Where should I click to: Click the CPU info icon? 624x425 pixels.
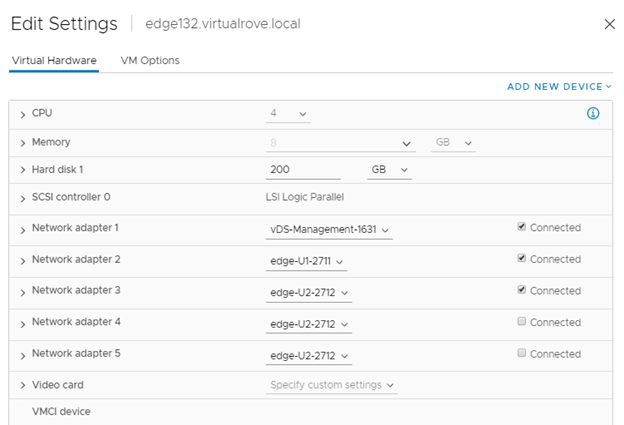coord(592,114)
